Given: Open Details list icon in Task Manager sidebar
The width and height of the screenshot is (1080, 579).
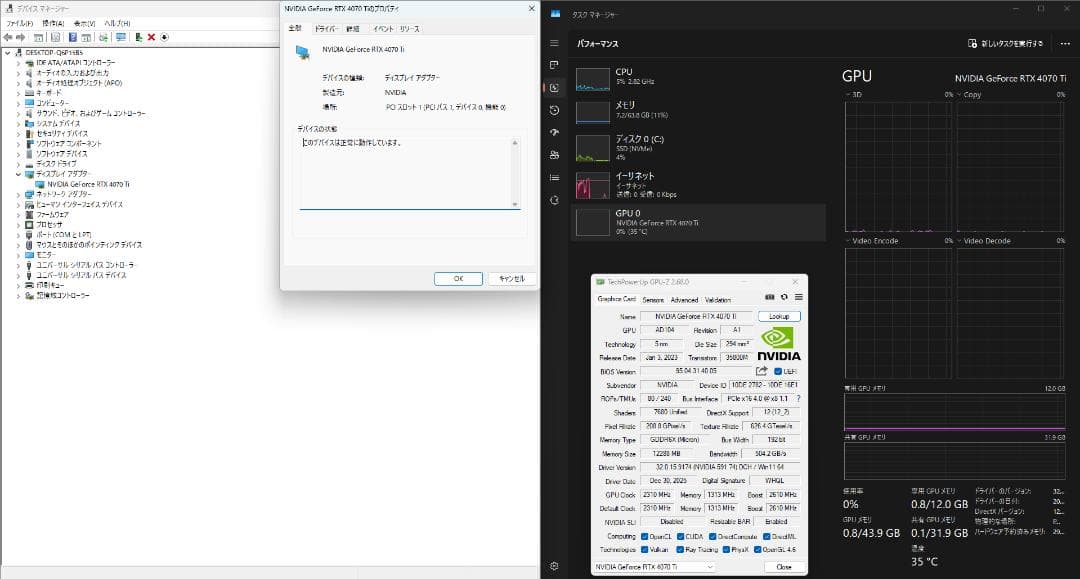Looking at the screenshot, I should [x=554, y=178].
